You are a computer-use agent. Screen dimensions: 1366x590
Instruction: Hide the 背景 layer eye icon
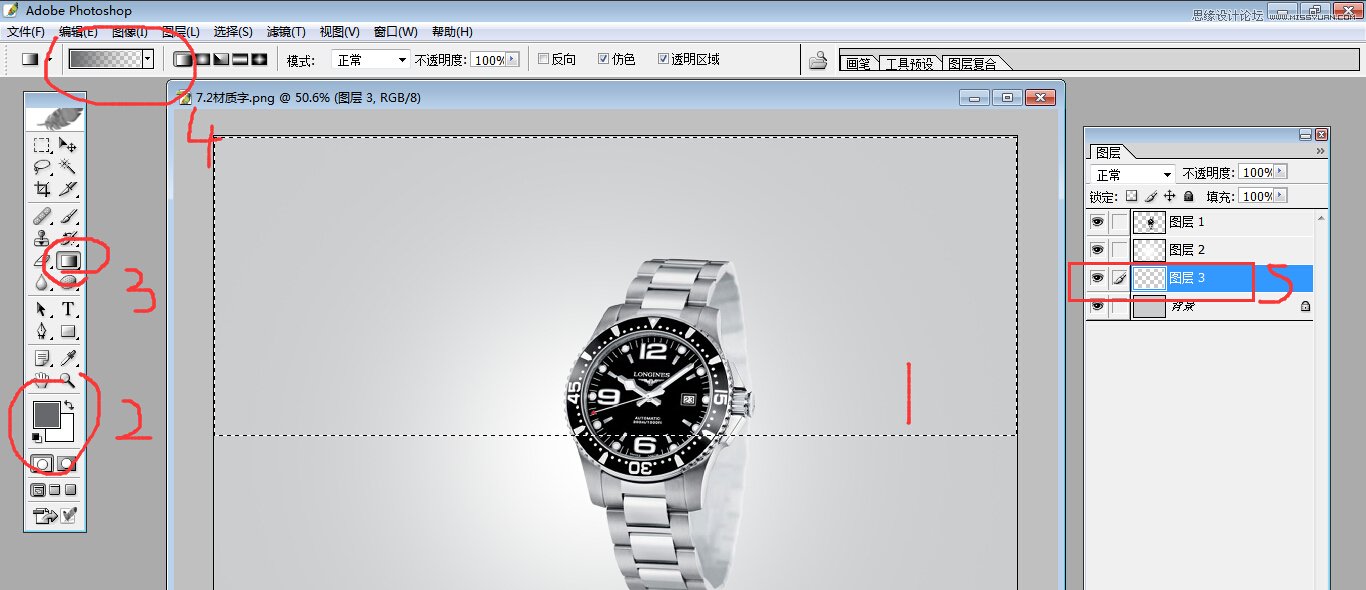(1097, 307)
